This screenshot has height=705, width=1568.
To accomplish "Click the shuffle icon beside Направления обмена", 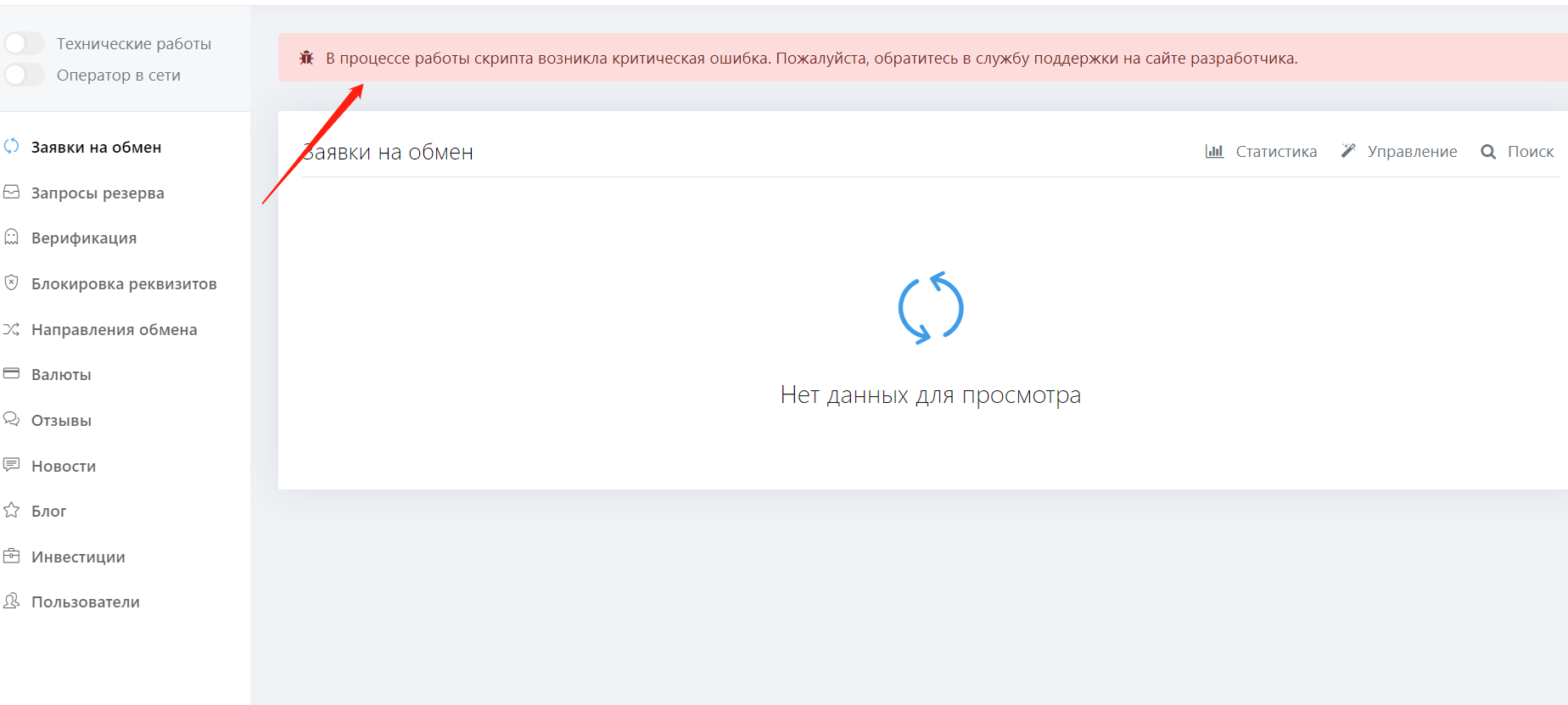I will pos(11,328).
